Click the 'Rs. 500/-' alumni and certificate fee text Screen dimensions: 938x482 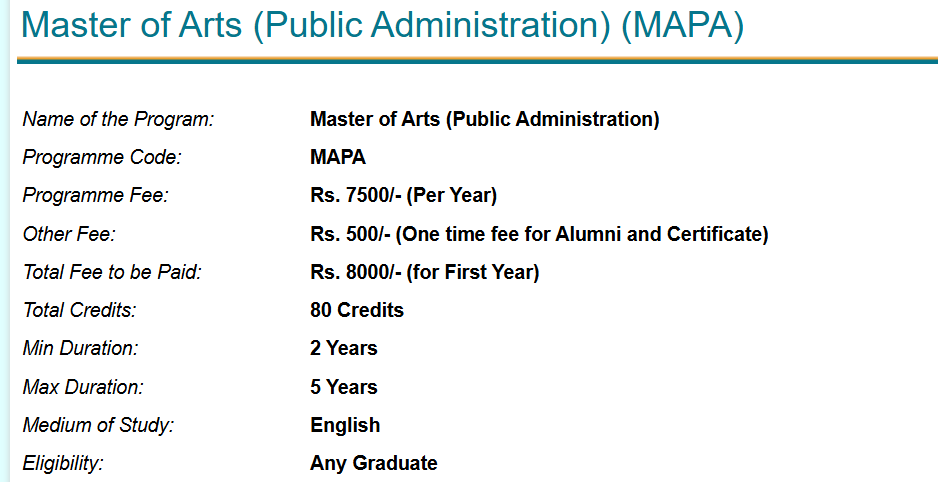(x=539, y=235)
